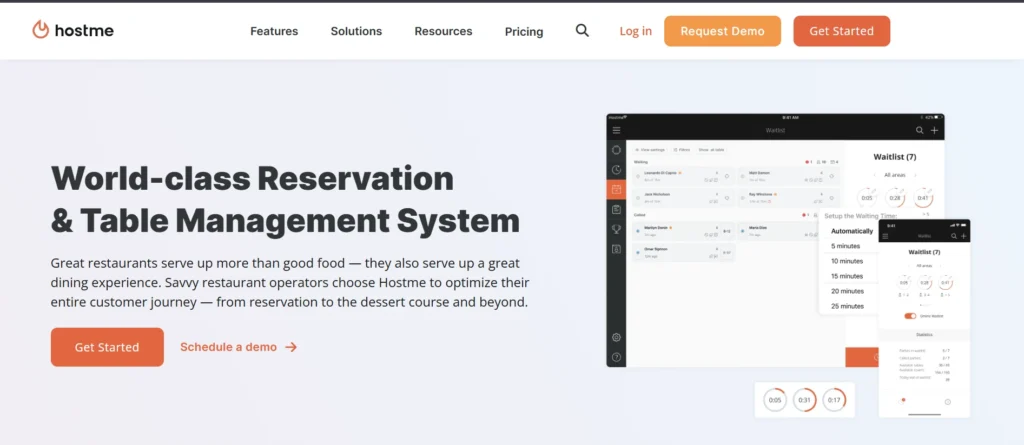This screenshot has width=1024, height=445.
Task: Click the hostme wordmark text
Action: pyautogui.click(x=84, y=31)
